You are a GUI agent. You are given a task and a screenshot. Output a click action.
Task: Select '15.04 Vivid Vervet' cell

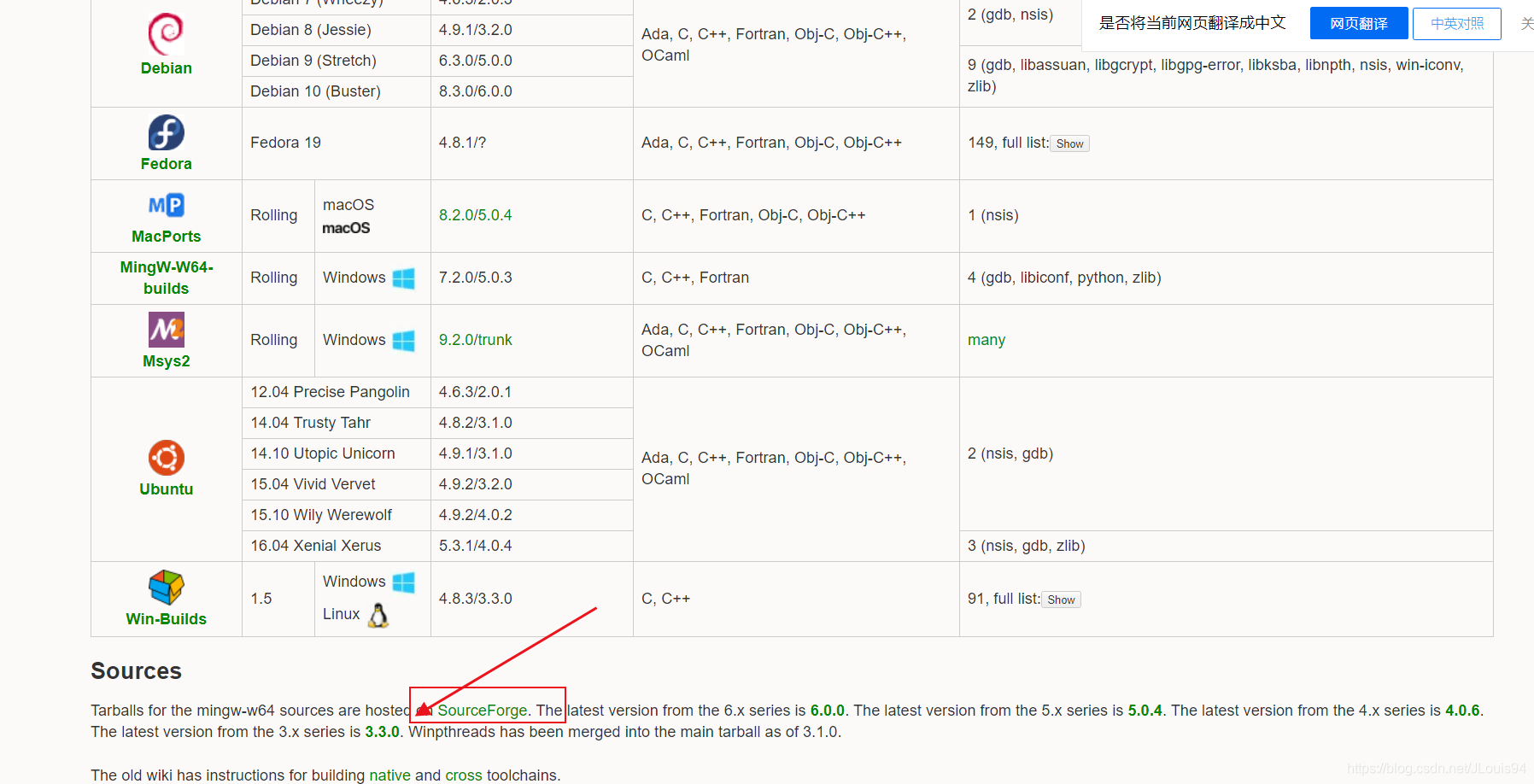pos(337,485)
